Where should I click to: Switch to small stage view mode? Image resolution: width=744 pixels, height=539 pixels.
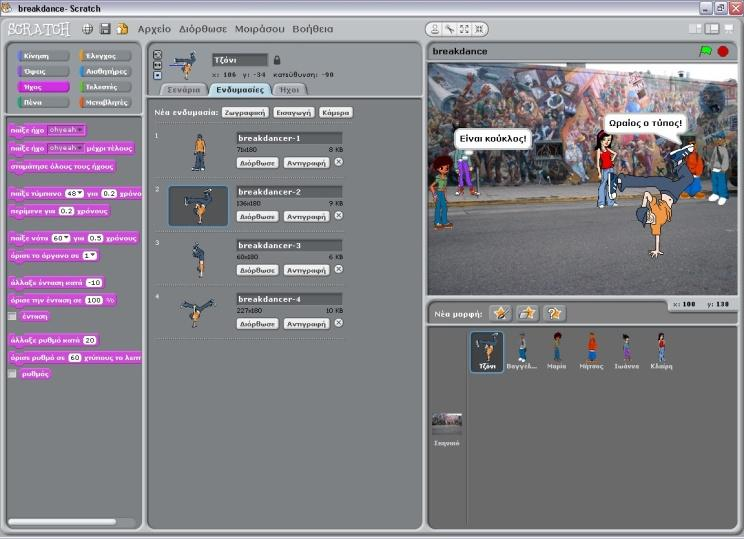(695, 29)
